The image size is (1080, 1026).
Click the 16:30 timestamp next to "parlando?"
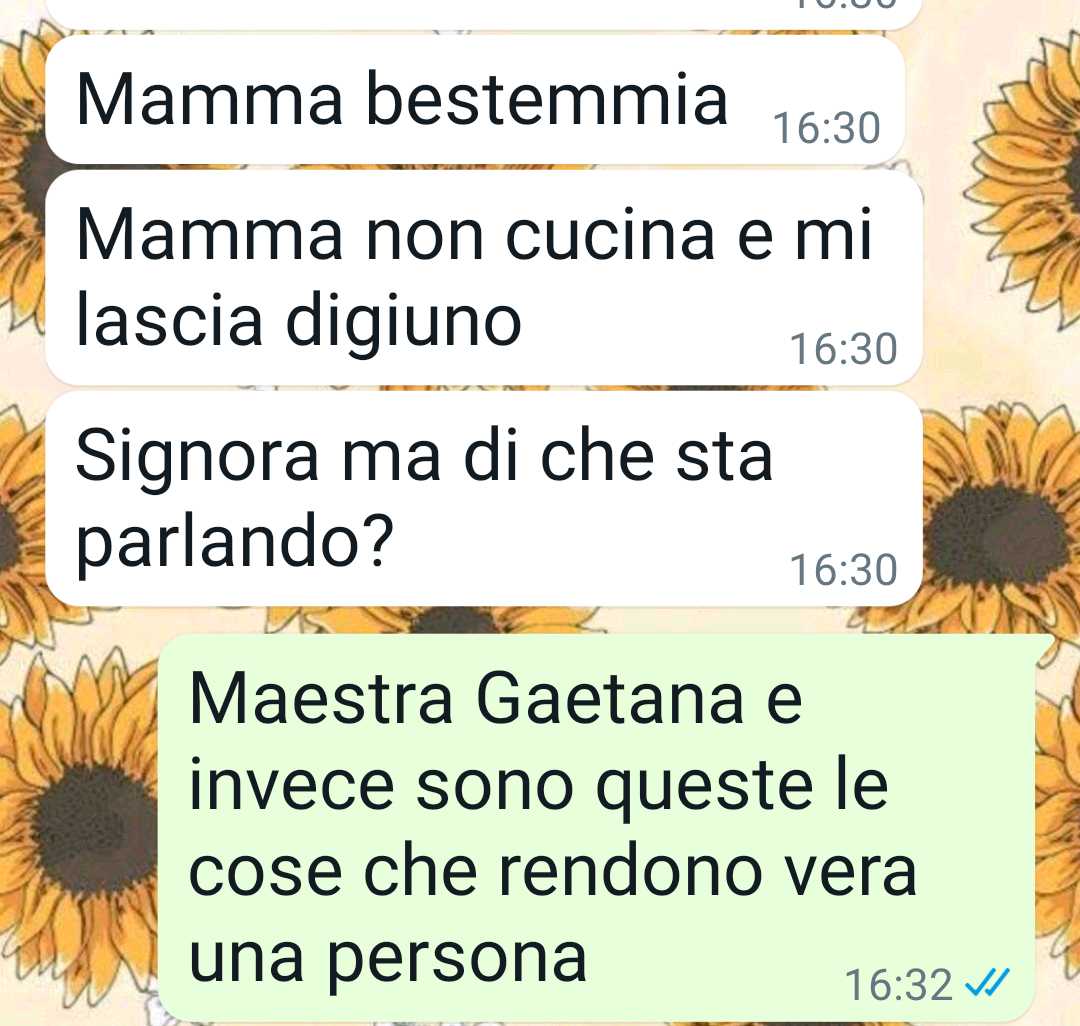click(x=844, y=569)
